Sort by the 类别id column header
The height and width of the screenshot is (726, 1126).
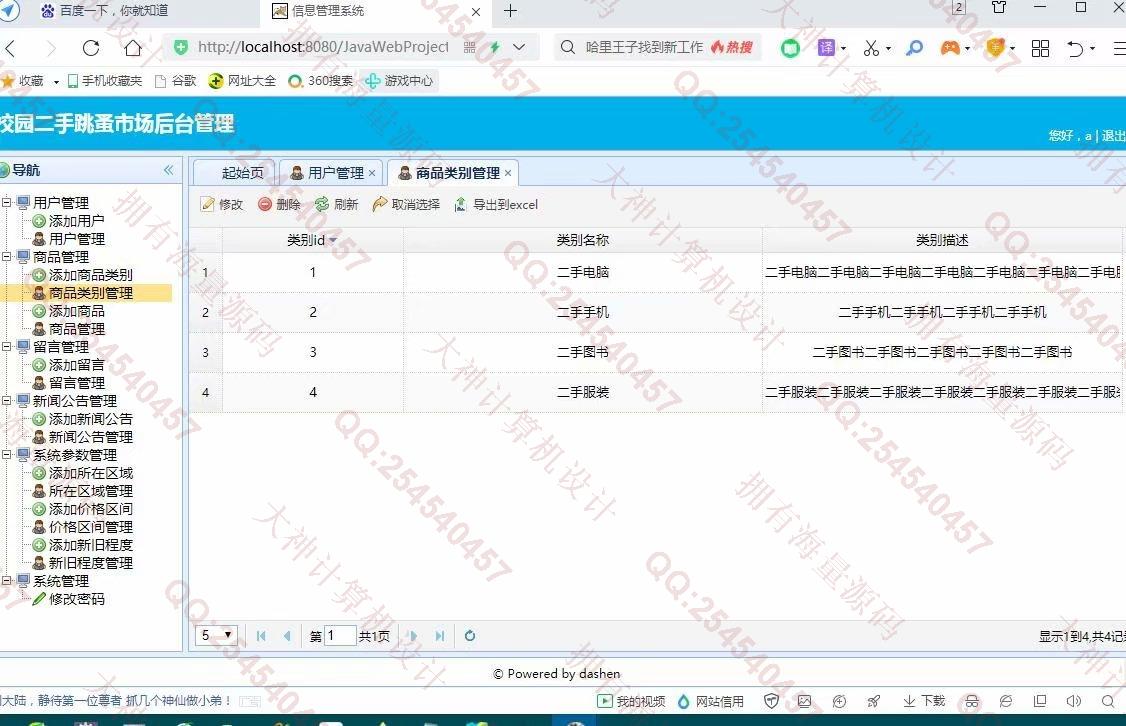point(312,240)
